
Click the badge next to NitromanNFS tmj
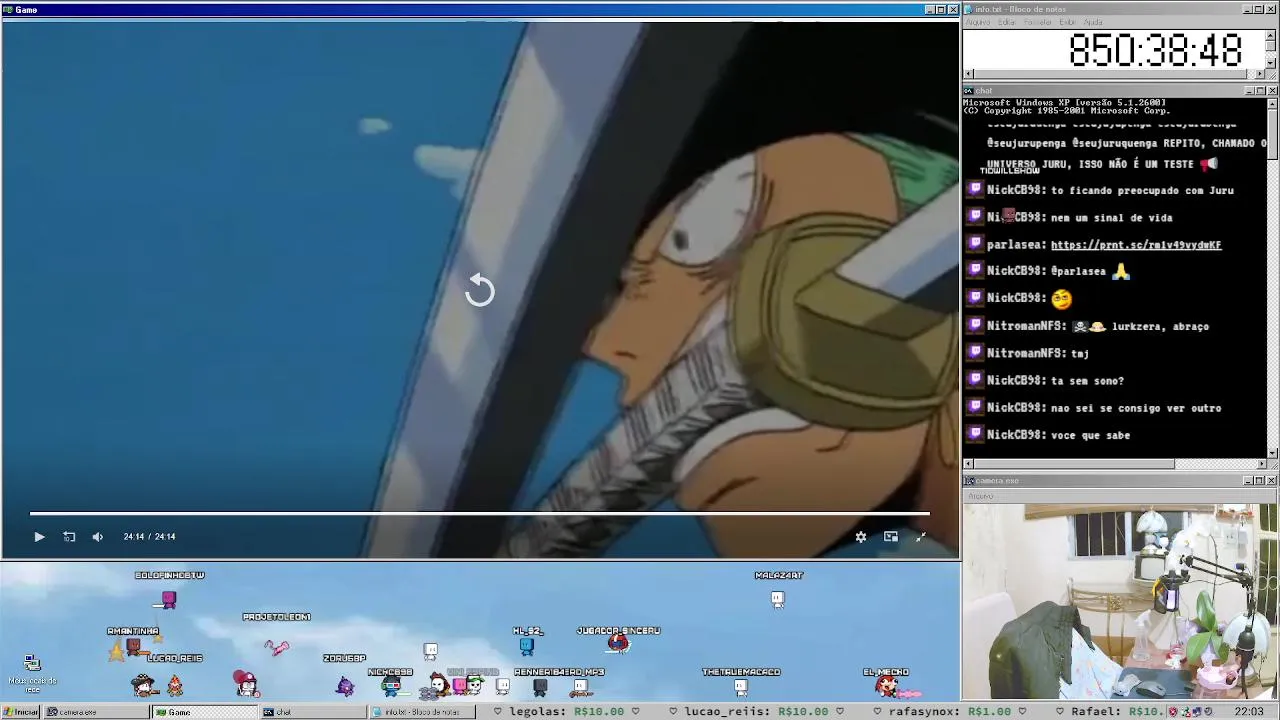coord(975,353)
